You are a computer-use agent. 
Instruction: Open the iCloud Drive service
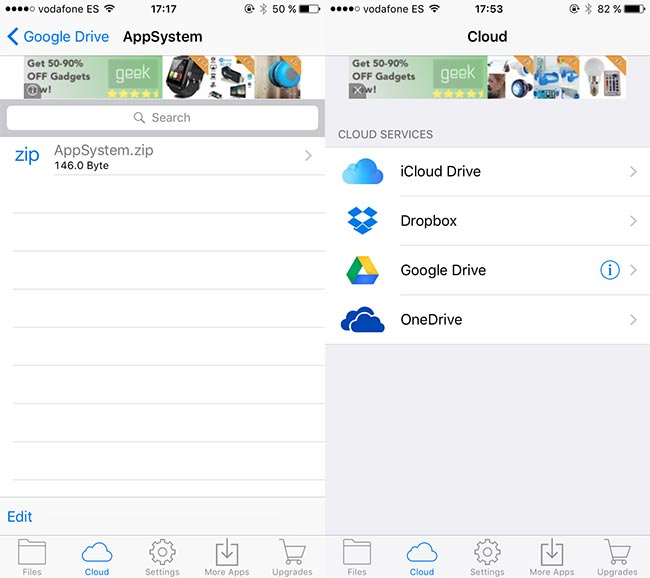(x=488, y=172)
